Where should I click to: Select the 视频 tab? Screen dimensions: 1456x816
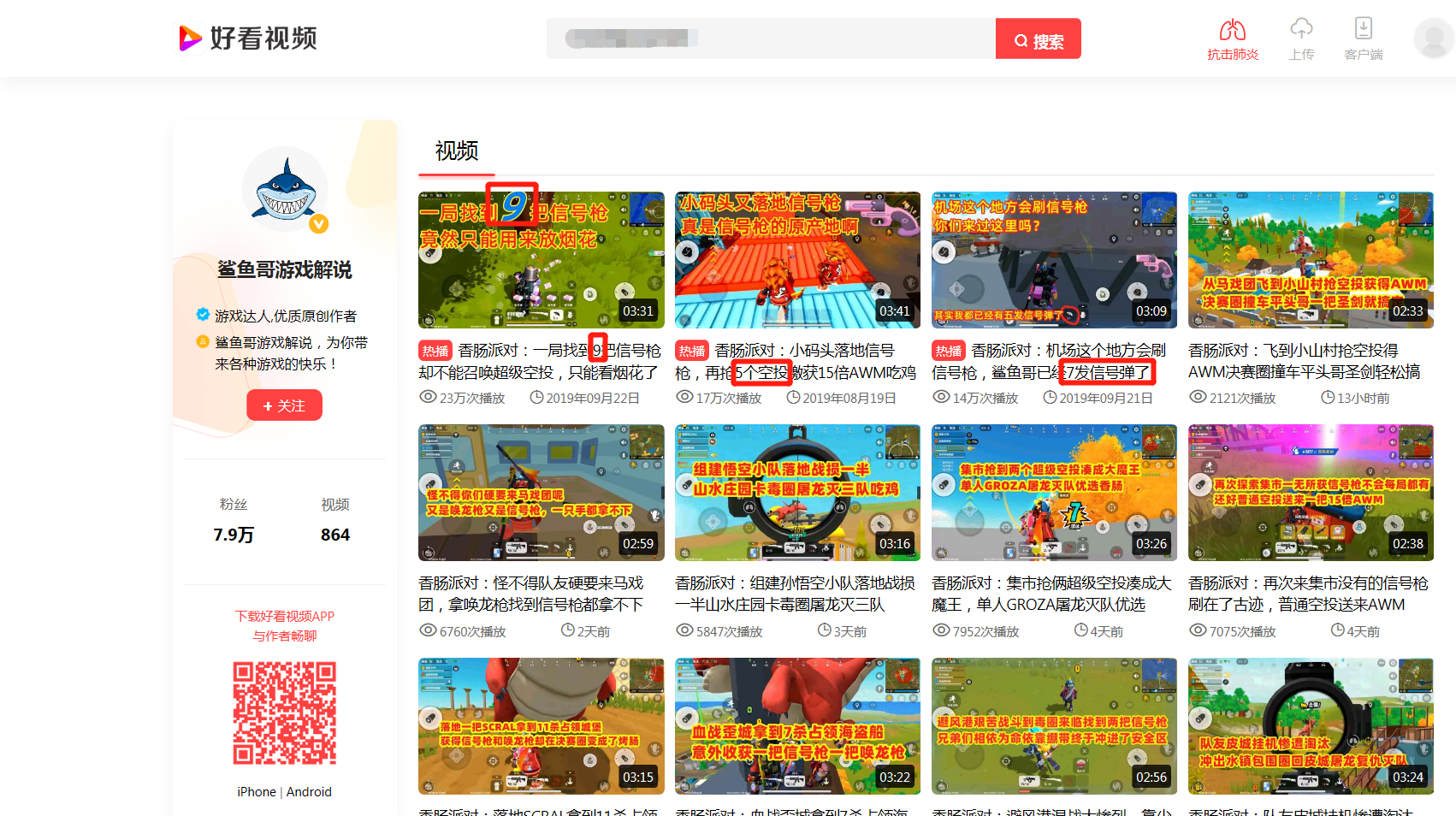click(x=457, y=151)
